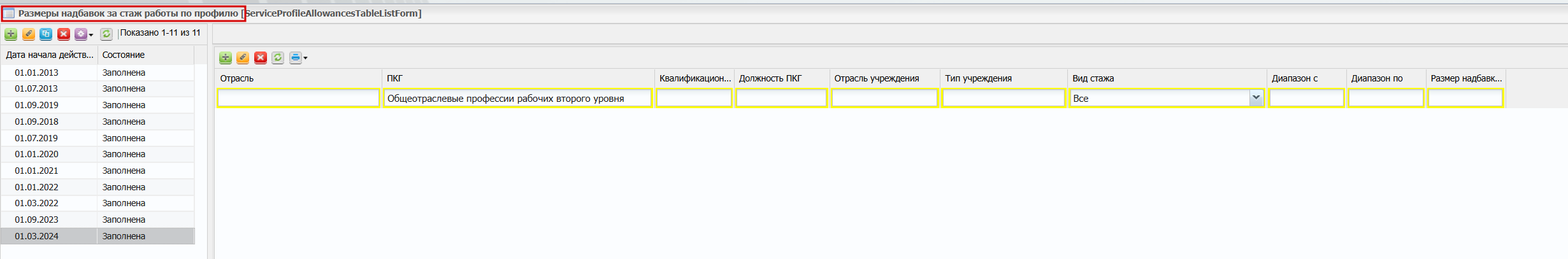Select the row dated 01.09.2019
This screenshot has height=259, width=1568.
point(97,105)
